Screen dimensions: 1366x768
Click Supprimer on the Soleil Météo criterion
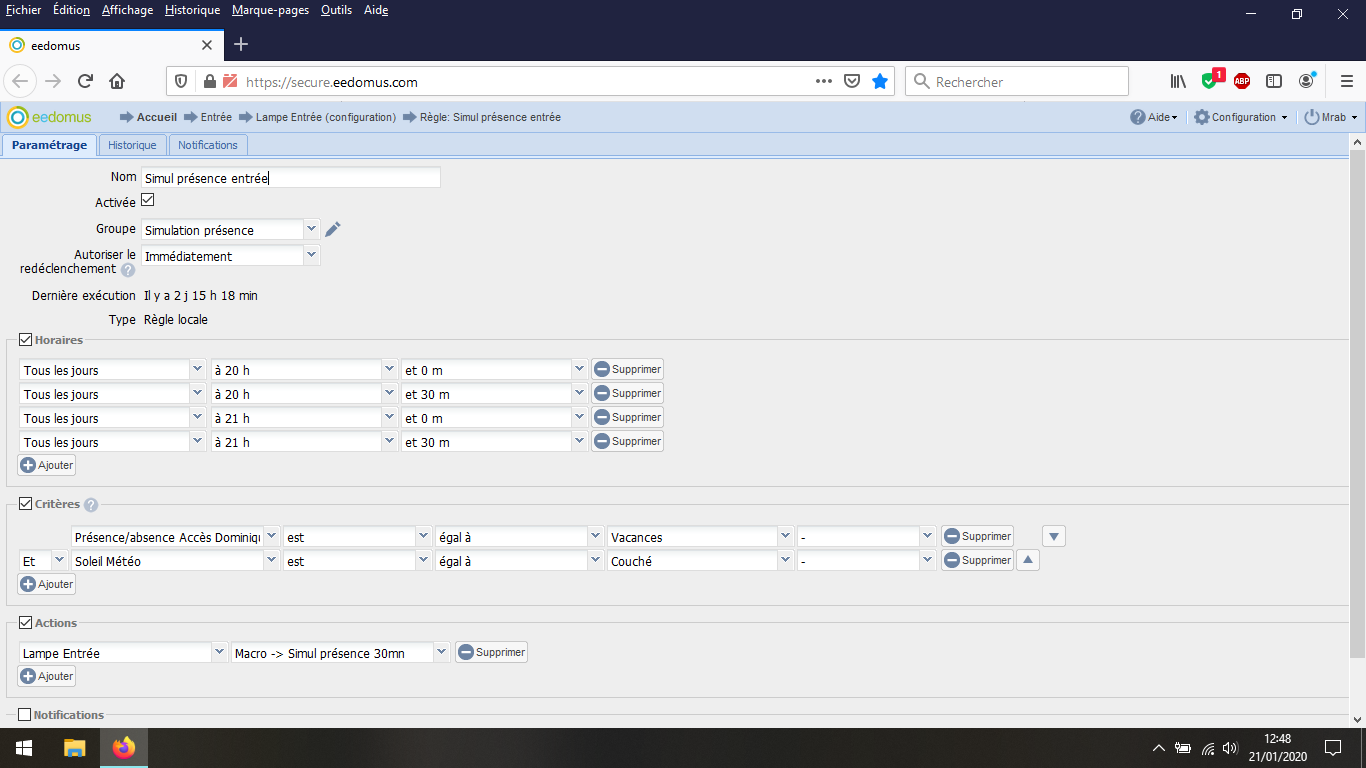pos(978,560)
